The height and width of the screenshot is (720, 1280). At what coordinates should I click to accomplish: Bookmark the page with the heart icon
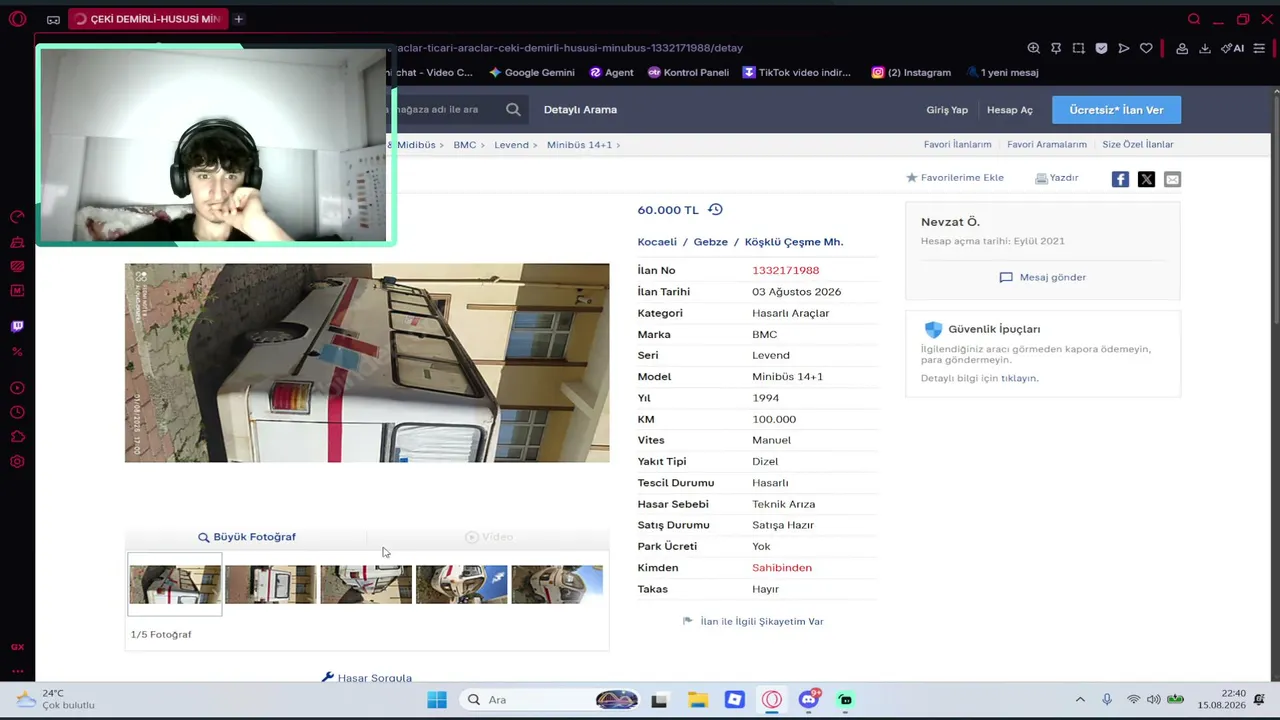click(x=1146, y=48)
